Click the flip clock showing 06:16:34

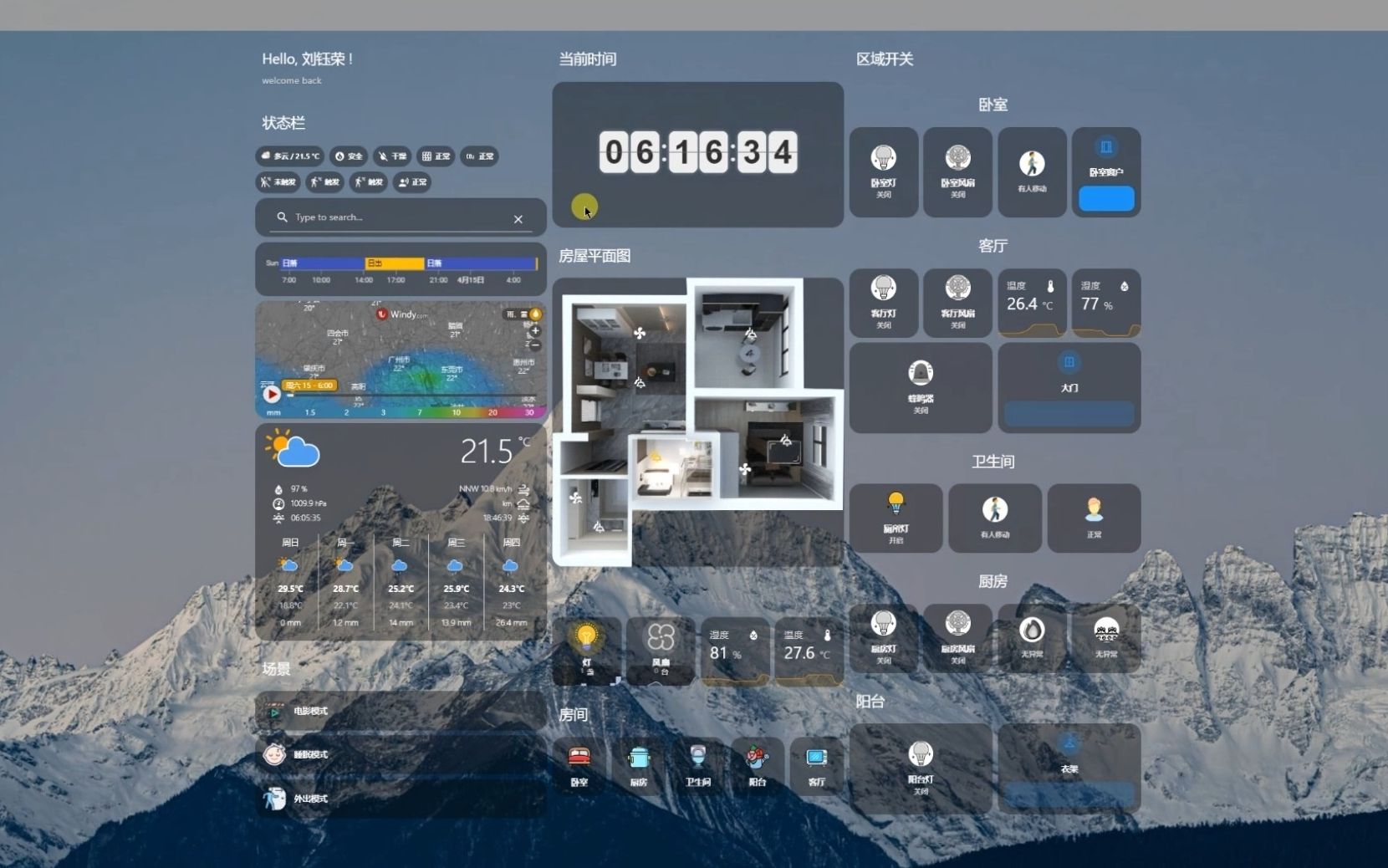[697, 152]
